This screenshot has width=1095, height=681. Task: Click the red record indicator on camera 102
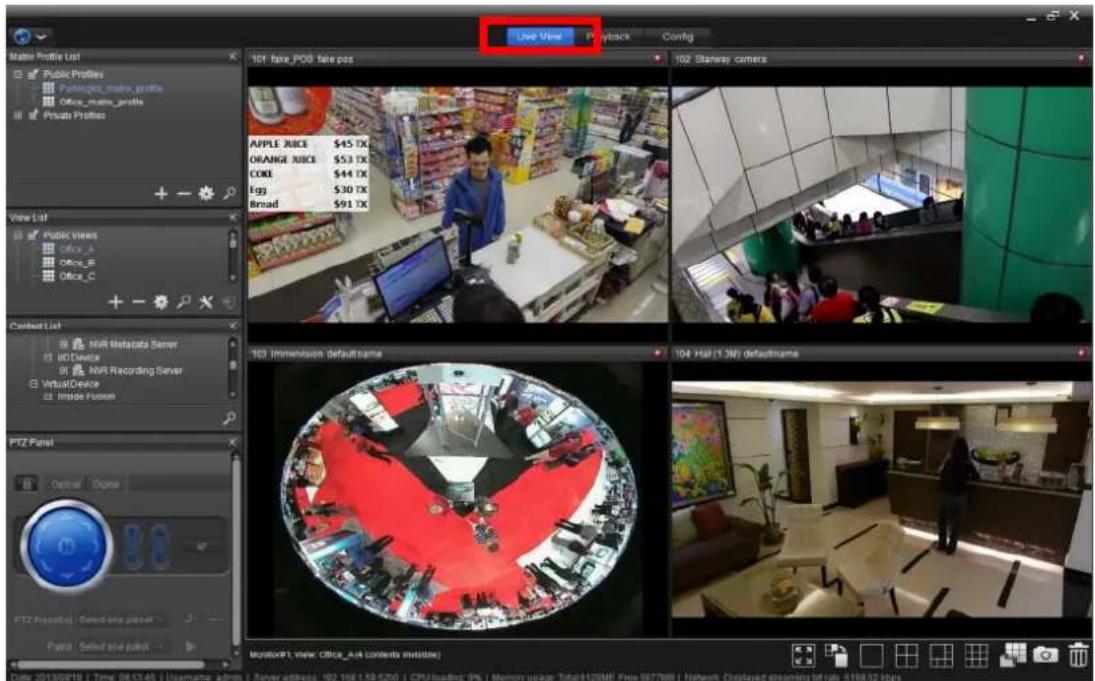click(1081, 59)
